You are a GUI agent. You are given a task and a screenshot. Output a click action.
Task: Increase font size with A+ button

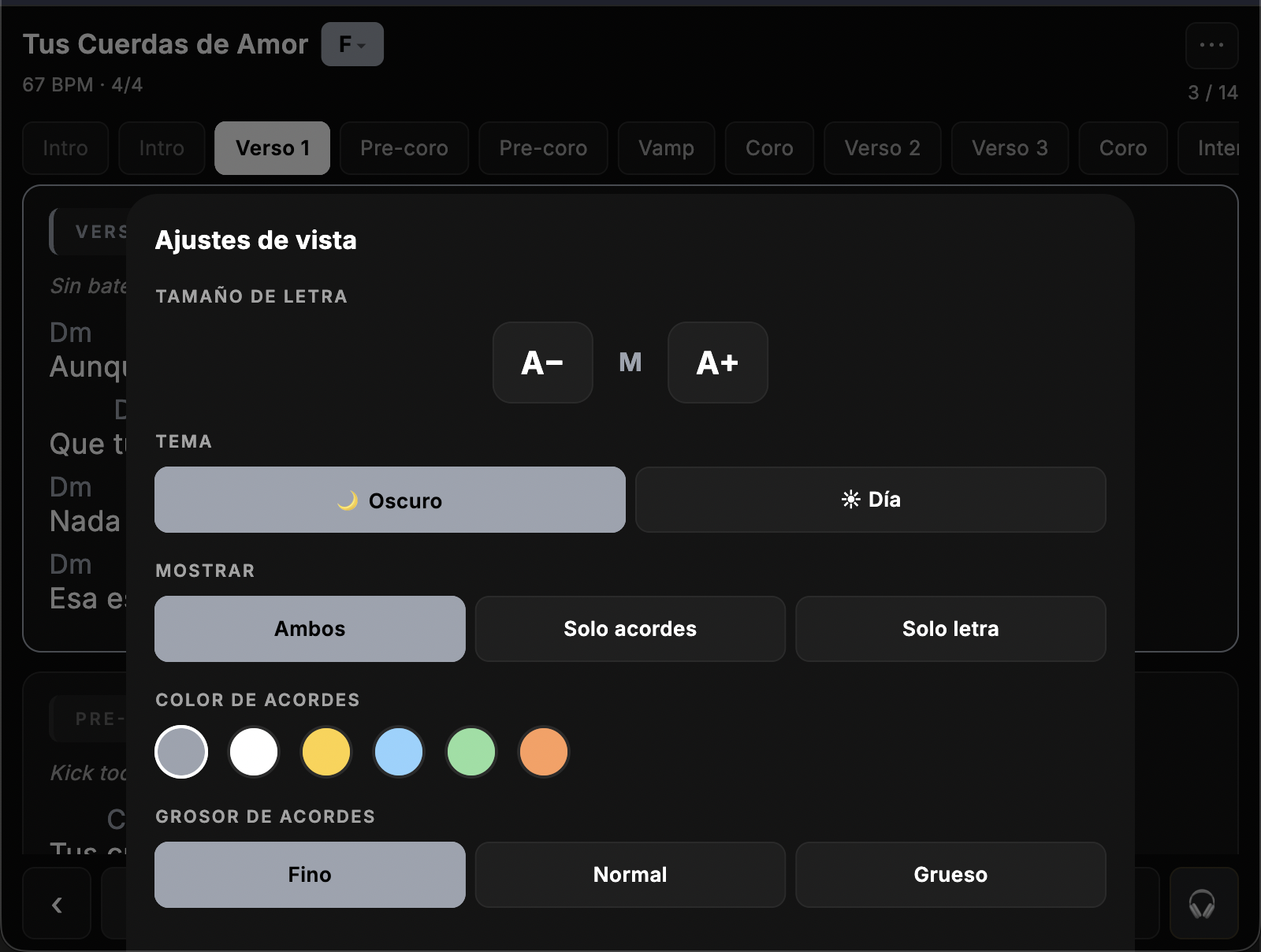[x=718, y=363]
